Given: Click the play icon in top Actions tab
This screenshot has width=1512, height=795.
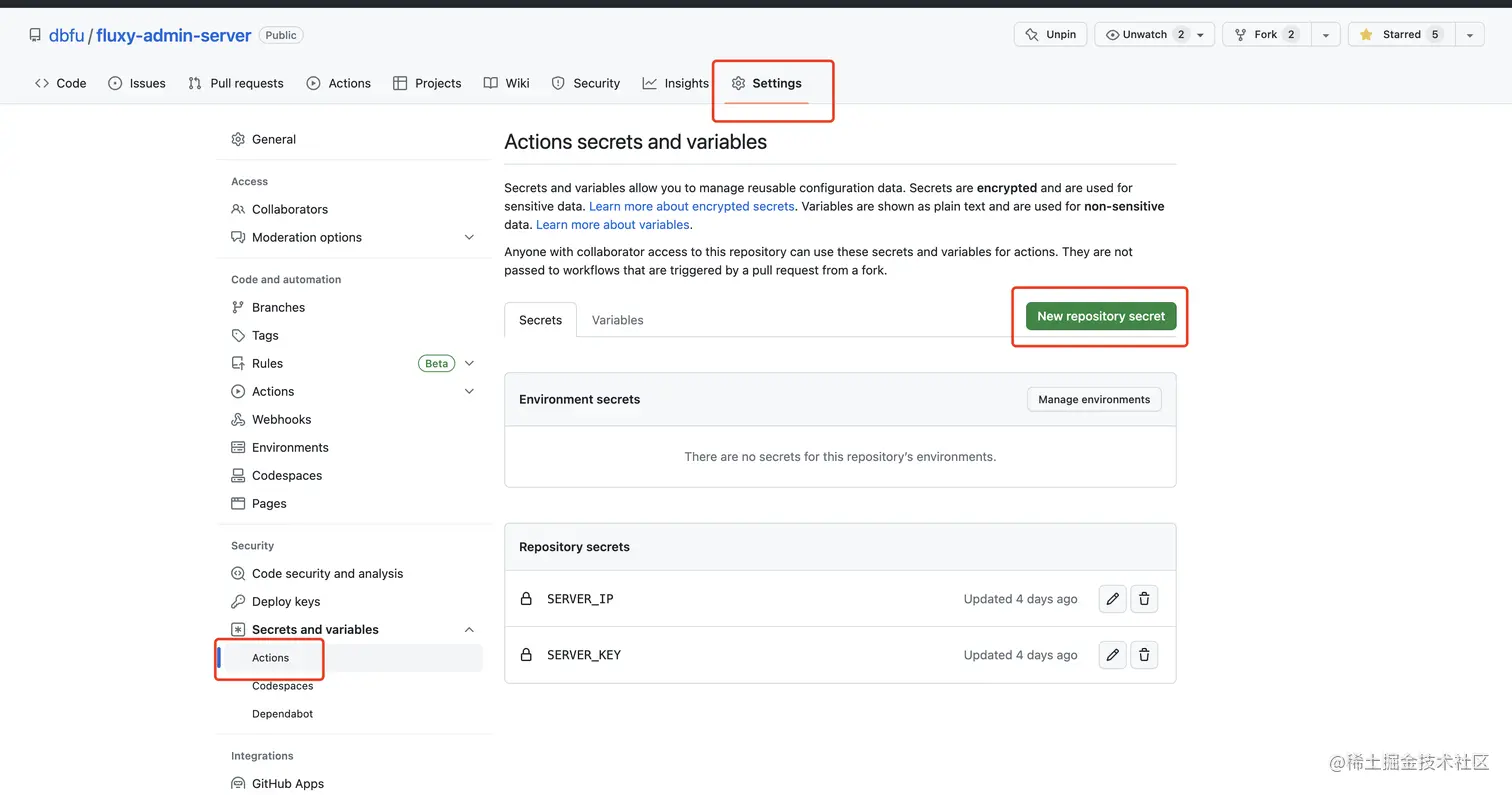Looking at the screenshot, I should pyautogui.click(x=314, y=83).
